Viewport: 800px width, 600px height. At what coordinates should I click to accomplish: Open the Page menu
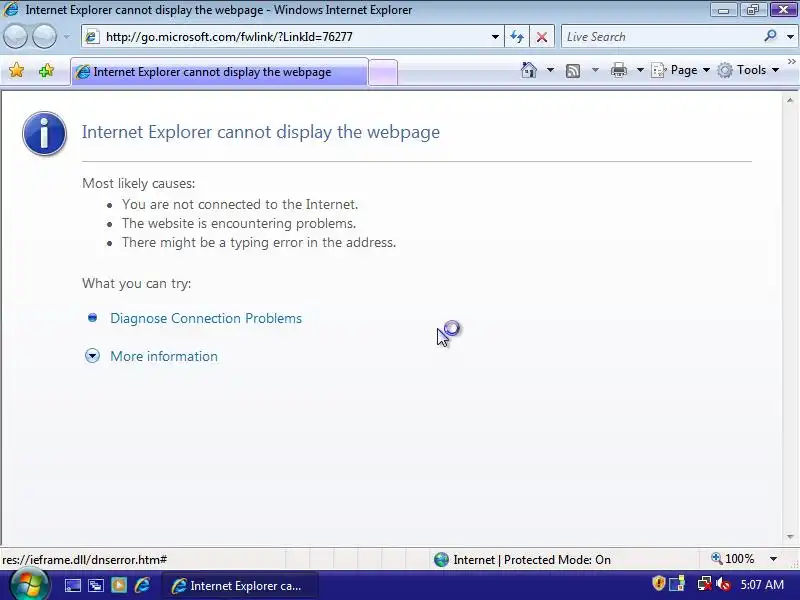[x=681, y=70]
